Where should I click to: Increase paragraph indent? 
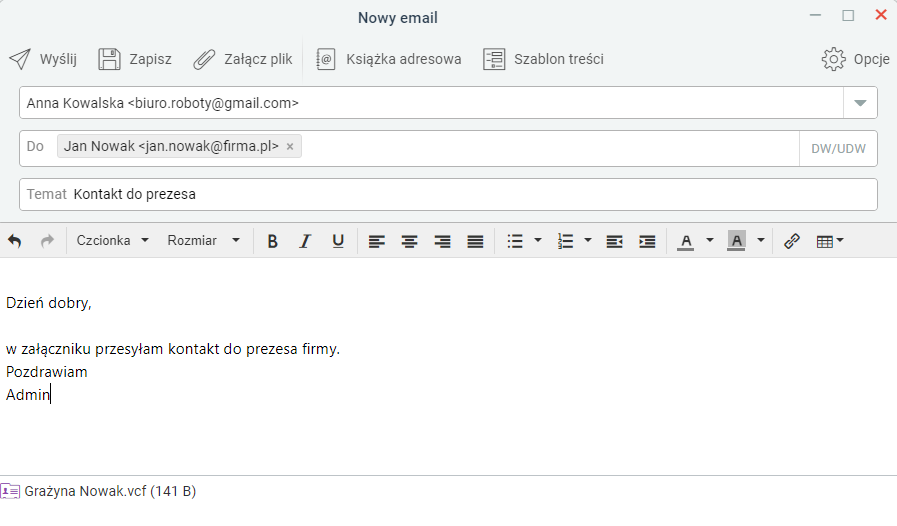coord(647,242)
